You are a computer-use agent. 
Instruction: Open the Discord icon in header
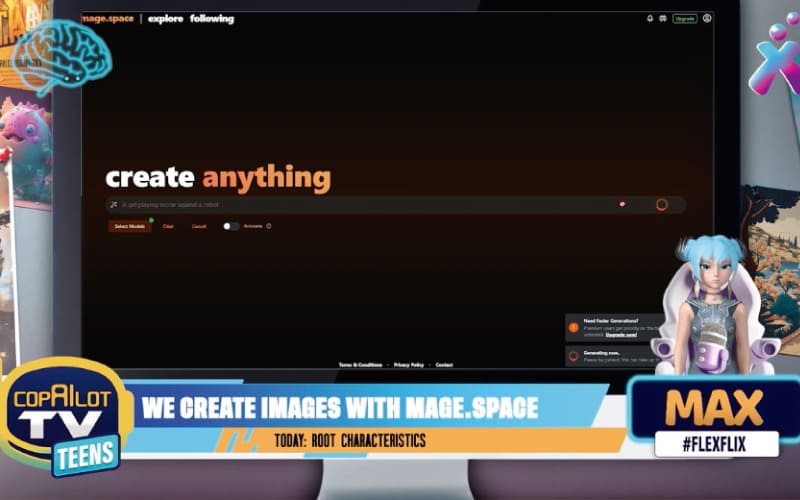pyautogui.click(x=662, y=18)
